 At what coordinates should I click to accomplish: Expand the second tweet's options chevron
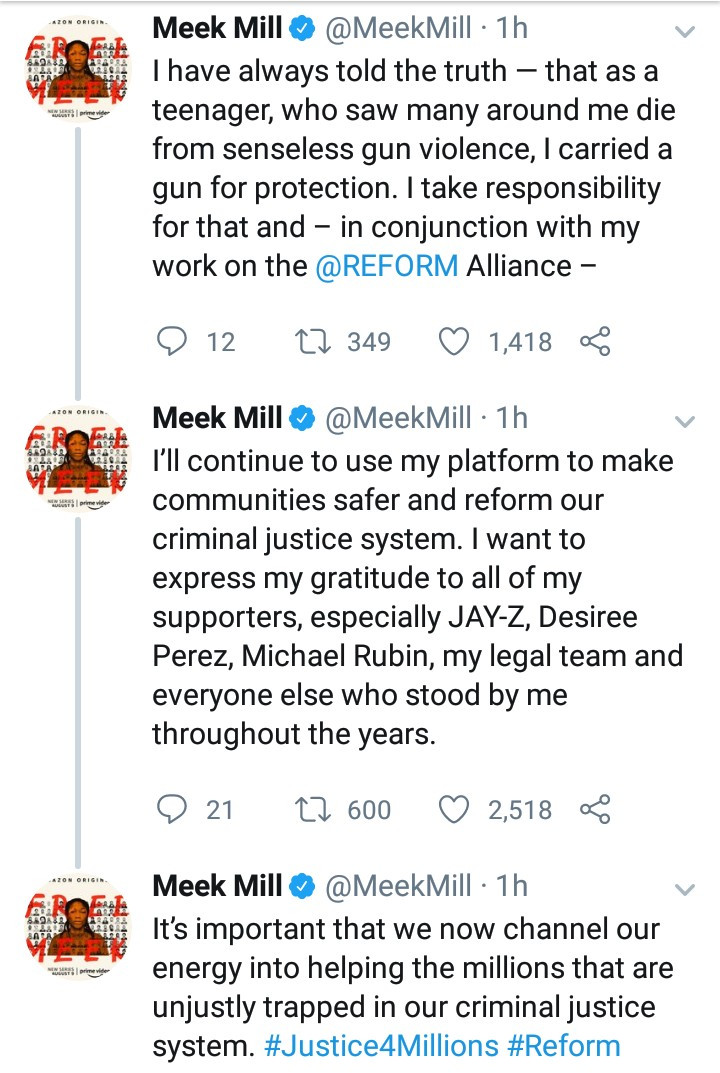(685, 422)
